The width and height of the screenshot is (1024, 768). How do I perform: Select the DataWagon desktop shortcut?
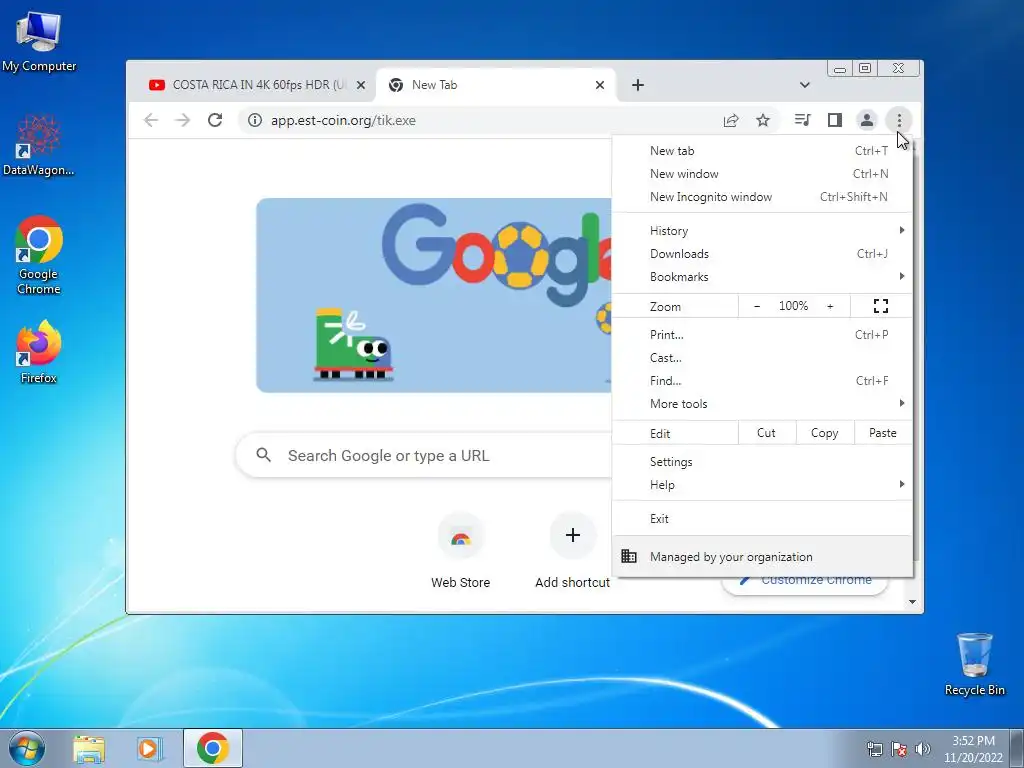[x=39, y=145]
